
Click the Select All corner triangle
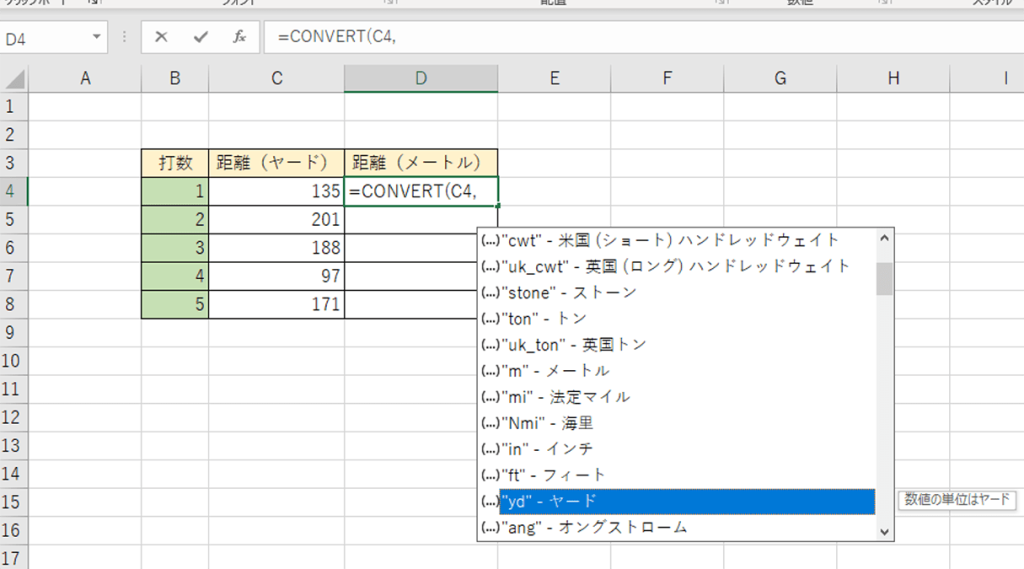[14, 78]
